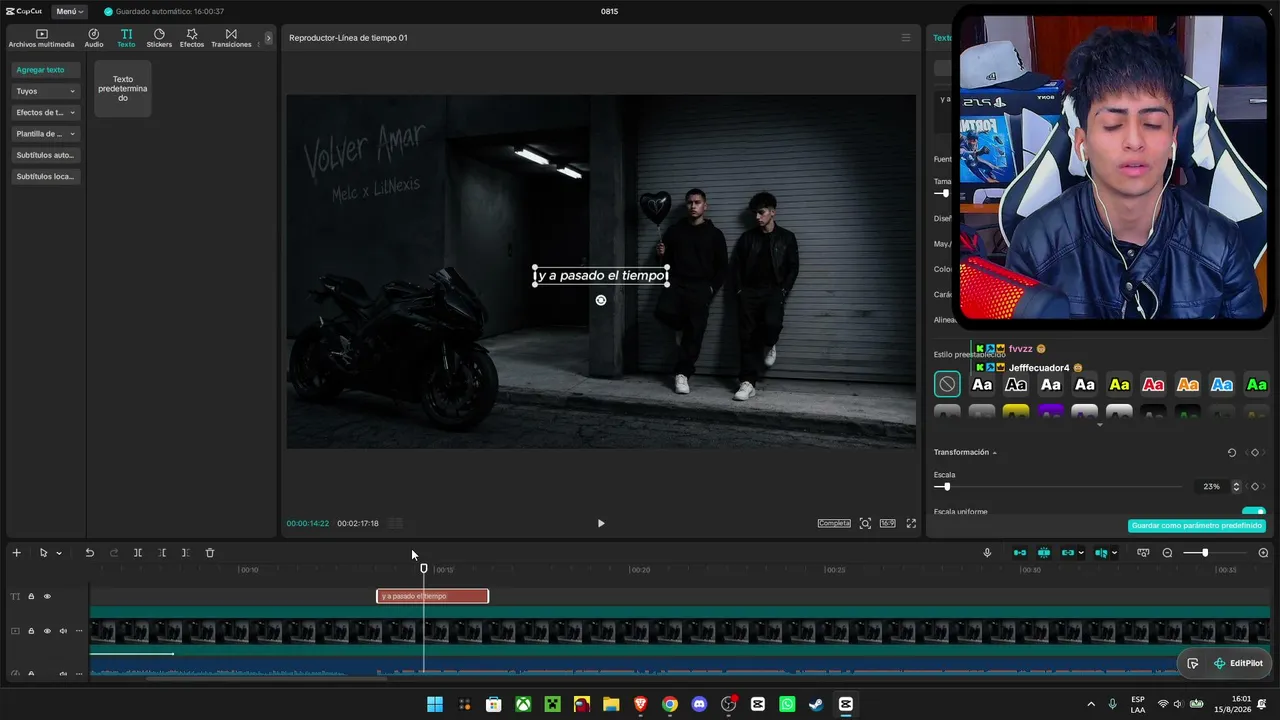Change the 16:9 aspect ratio
The image size is (1280, 720).
point(887,523)
